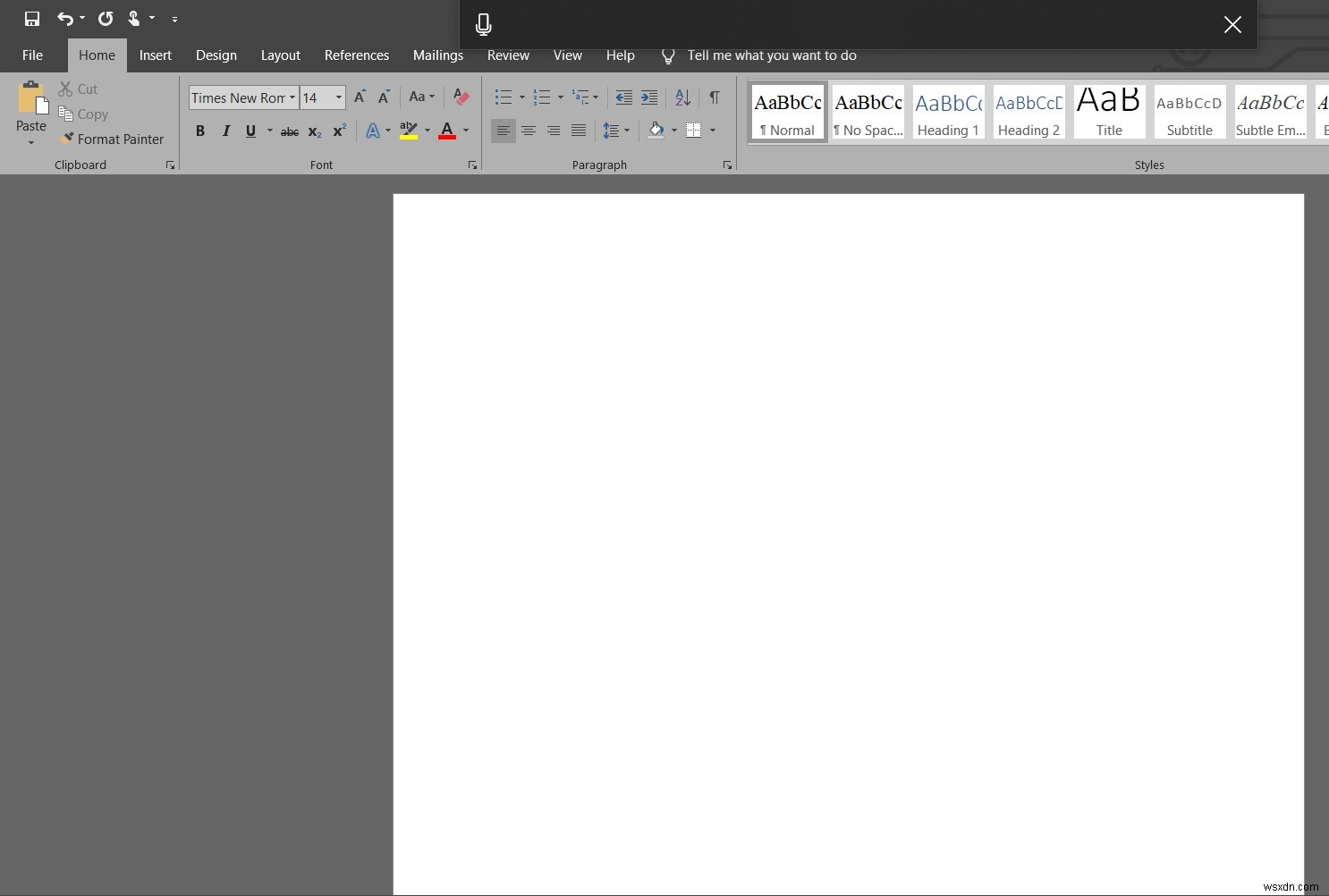Image resolution: width=1329 pixels, height=896 pixels.
Task: Click Tell me what you want to do
Action: pyautogui.click(x=771, y=55)
